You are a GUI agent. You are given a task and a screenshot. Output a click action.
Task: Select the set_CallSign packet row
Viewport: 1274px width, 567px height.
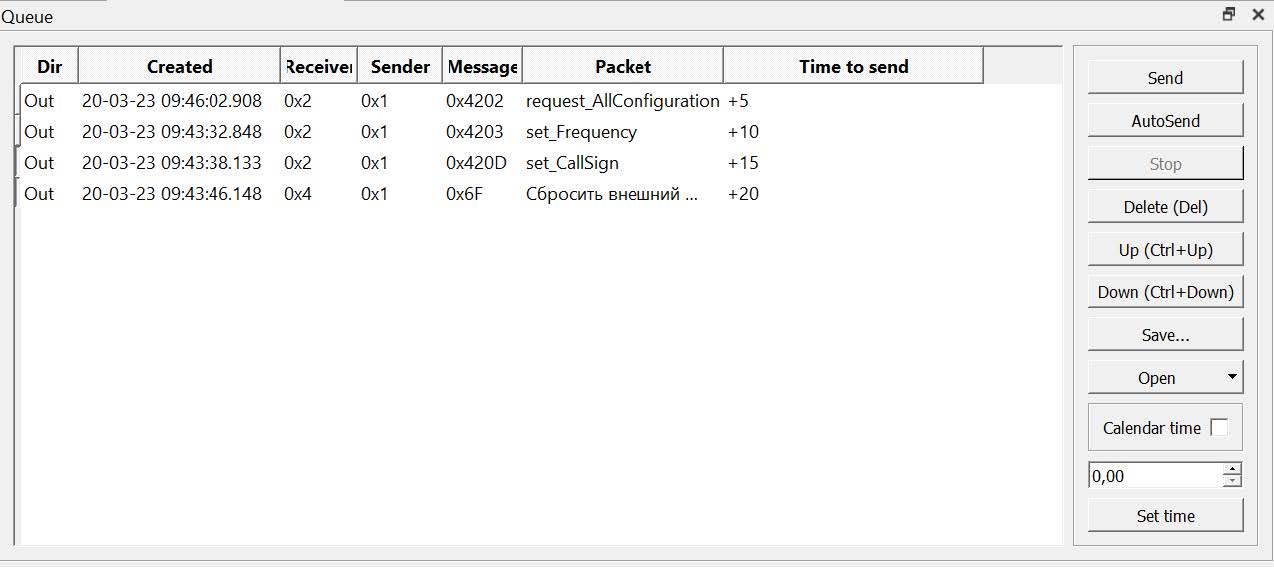tap(572, 163)
